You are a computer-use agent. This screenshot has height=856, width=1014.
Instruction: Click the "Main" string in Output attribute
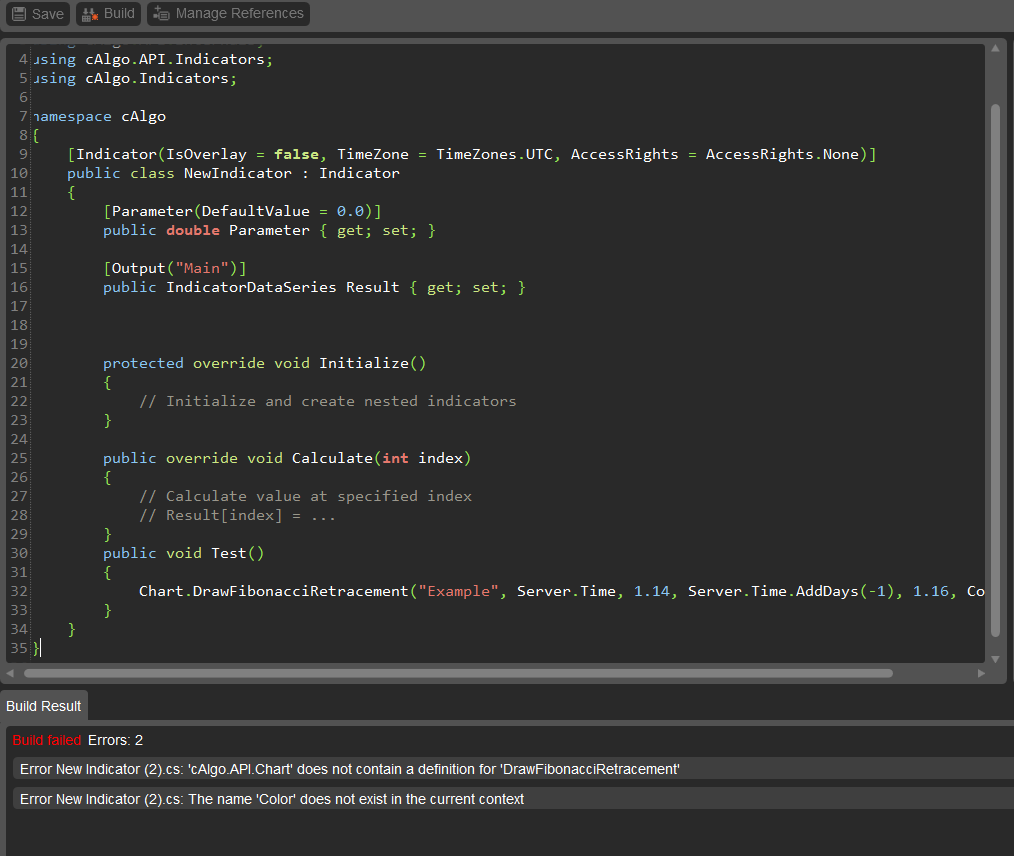point(202,268)
